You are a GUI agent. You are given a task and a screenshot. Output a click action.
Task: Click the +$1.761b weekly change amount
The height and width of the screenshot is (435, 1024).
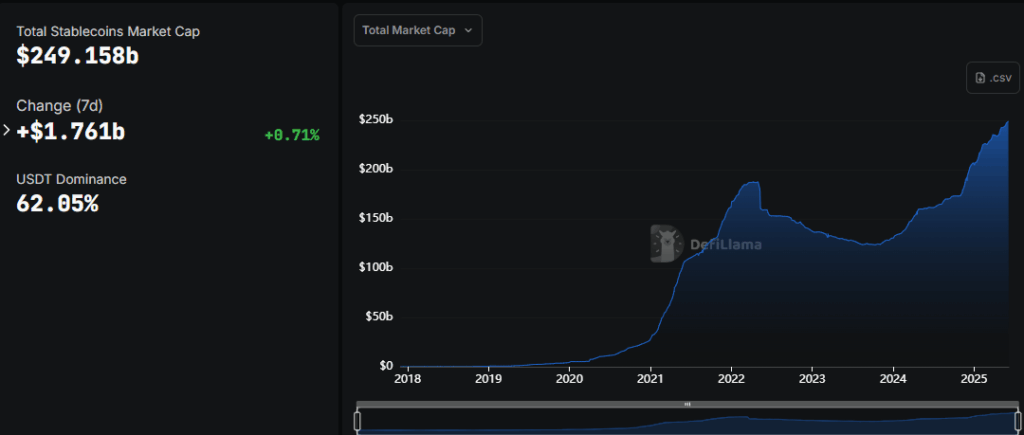click(x=70, y=130)
